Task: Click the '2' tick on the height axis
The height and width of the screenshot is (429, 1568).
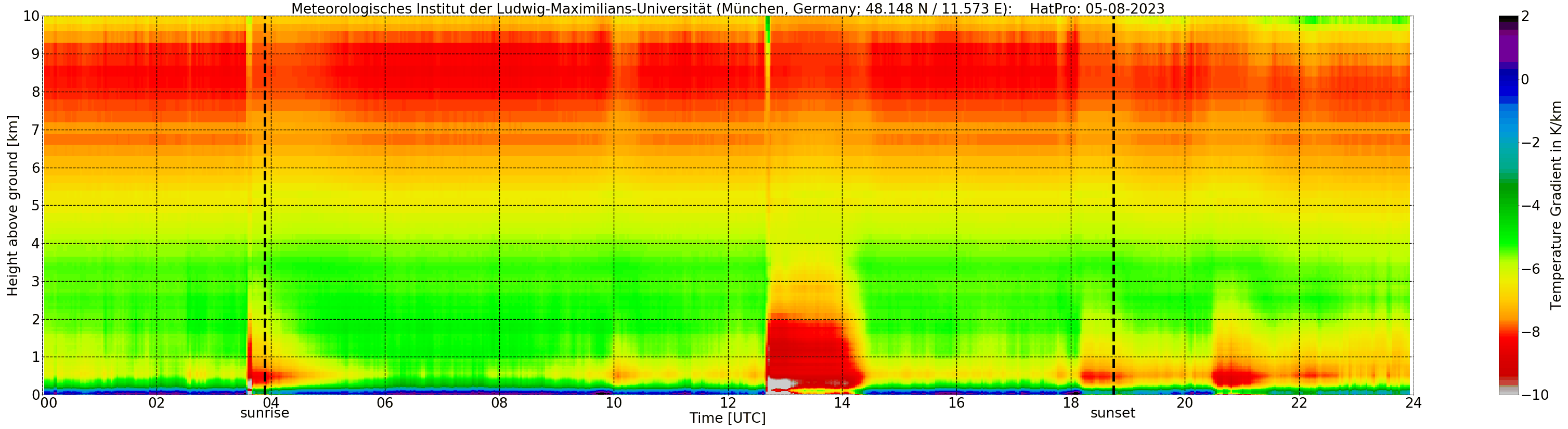Action: 35,319
